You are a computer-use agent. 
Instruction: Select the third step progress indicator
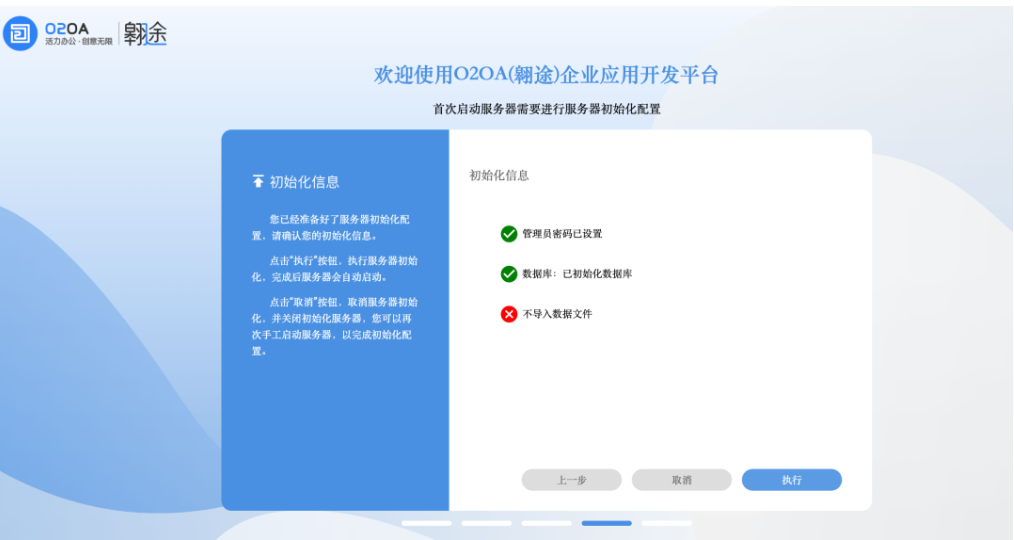546,523
